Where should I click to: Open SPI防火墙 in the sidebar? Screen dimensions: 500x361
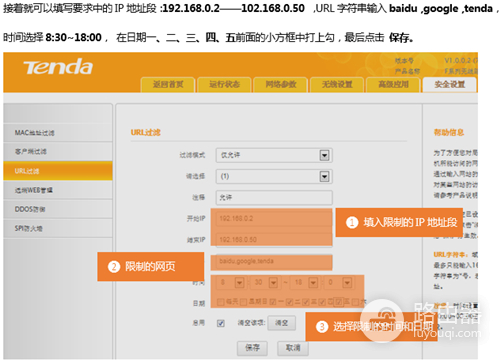58,228
